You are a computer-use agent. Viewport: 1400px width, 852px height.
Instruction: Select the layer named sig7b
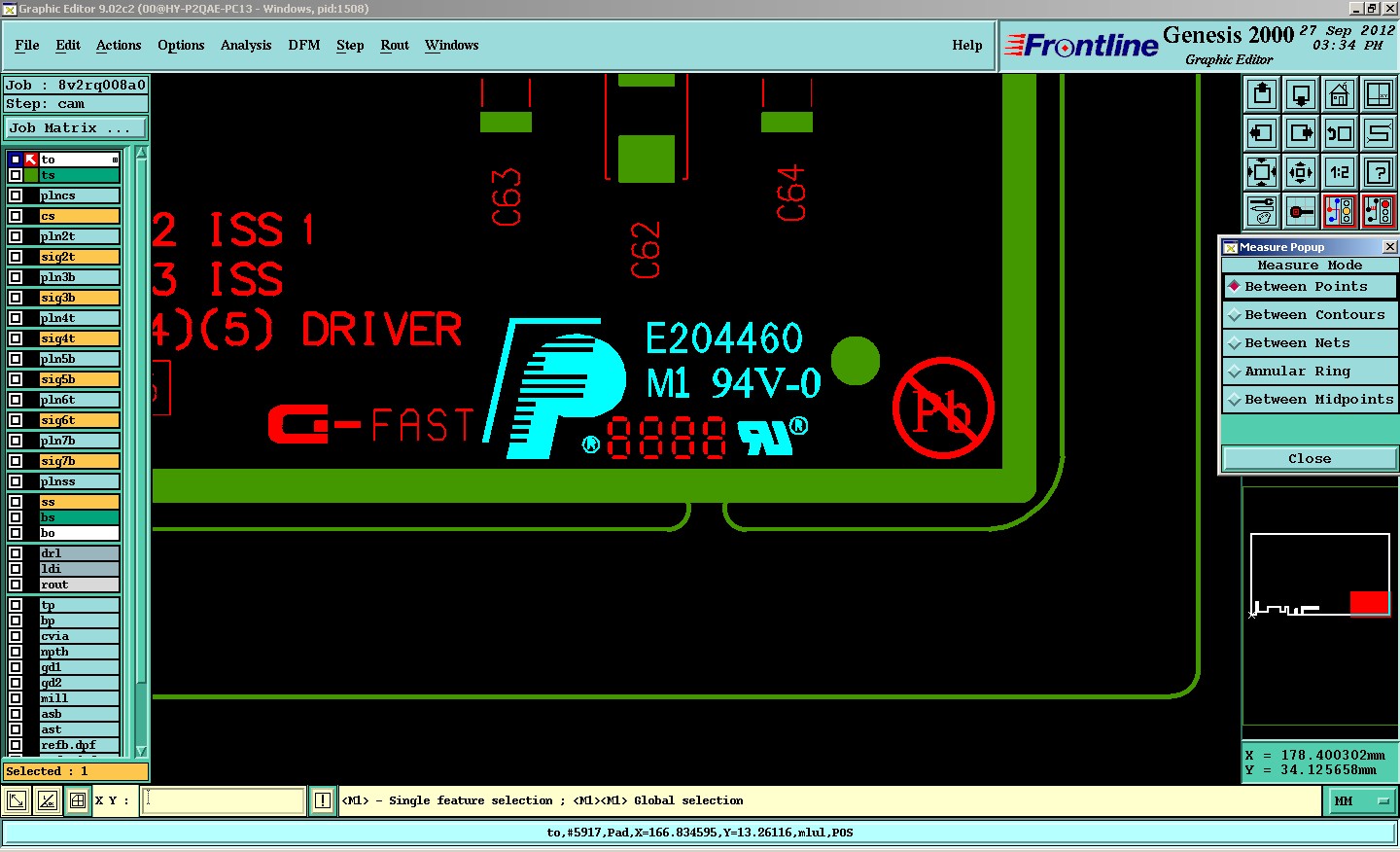coord(79,461)
